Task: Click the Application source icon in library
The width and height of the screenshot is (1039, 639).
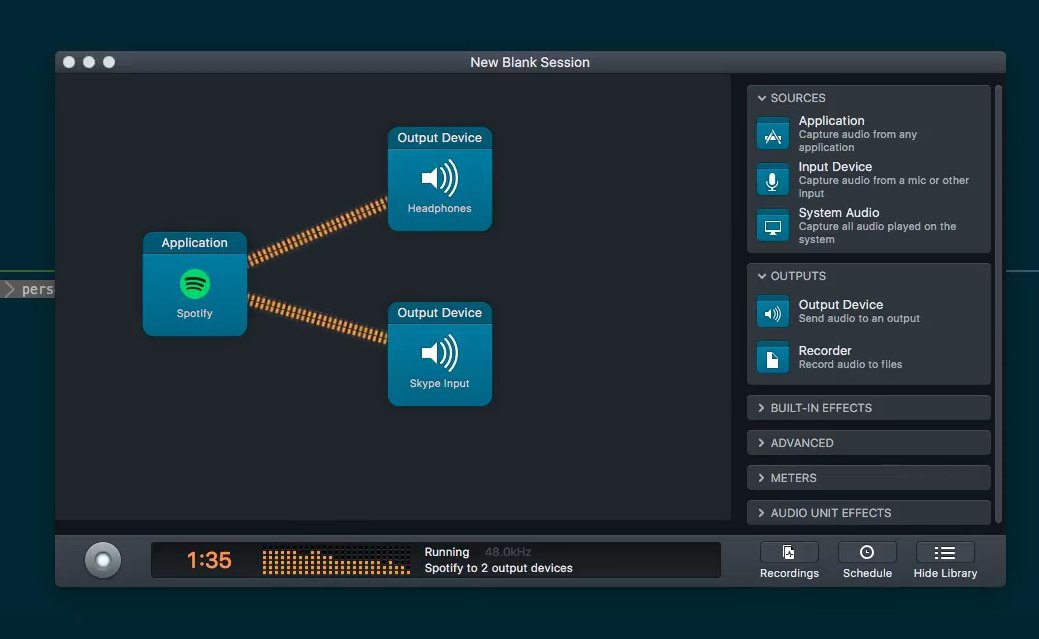Action: [x=773, y=134]
